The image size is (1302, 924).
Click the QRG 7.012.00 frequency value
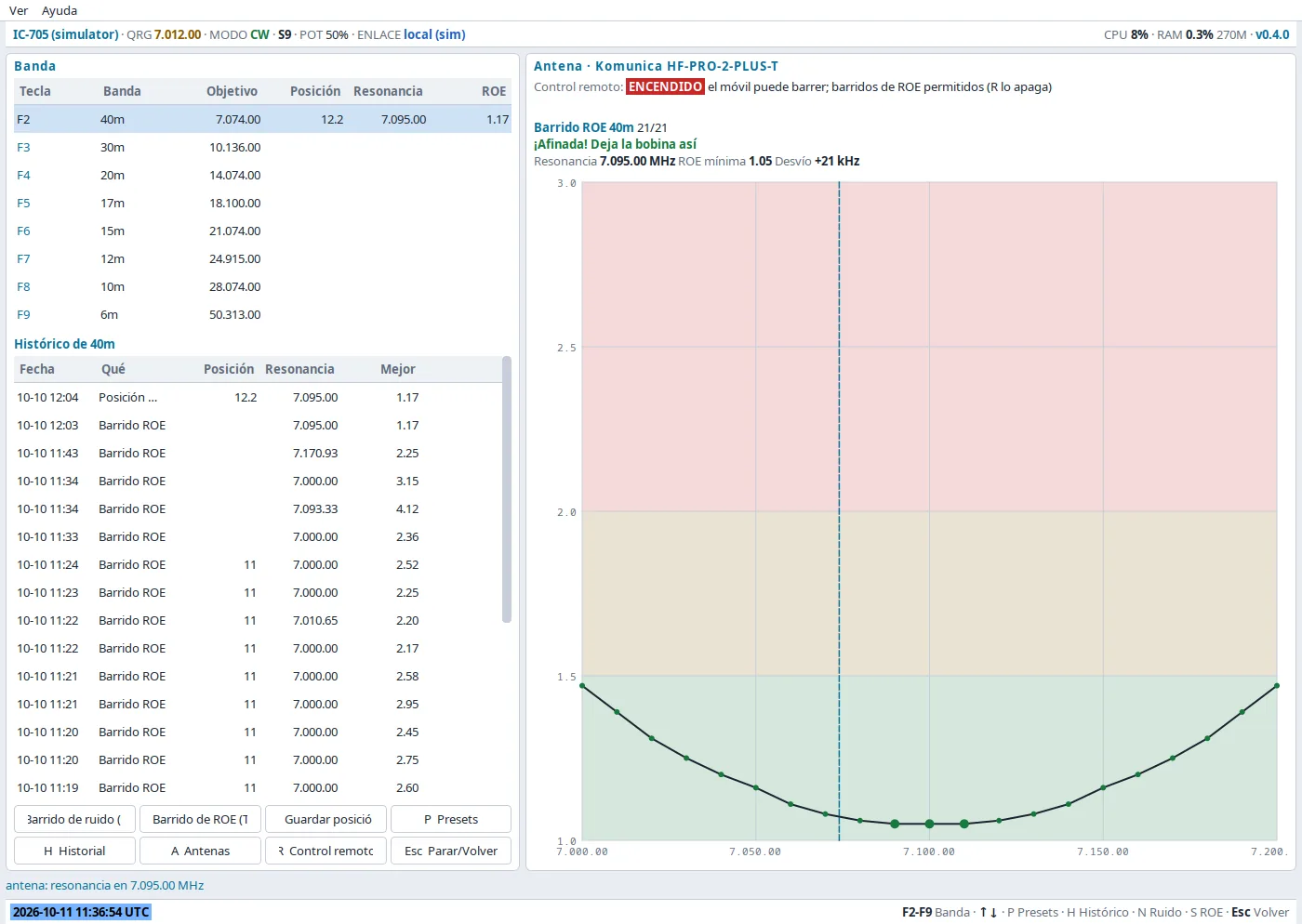pos(178,34)
